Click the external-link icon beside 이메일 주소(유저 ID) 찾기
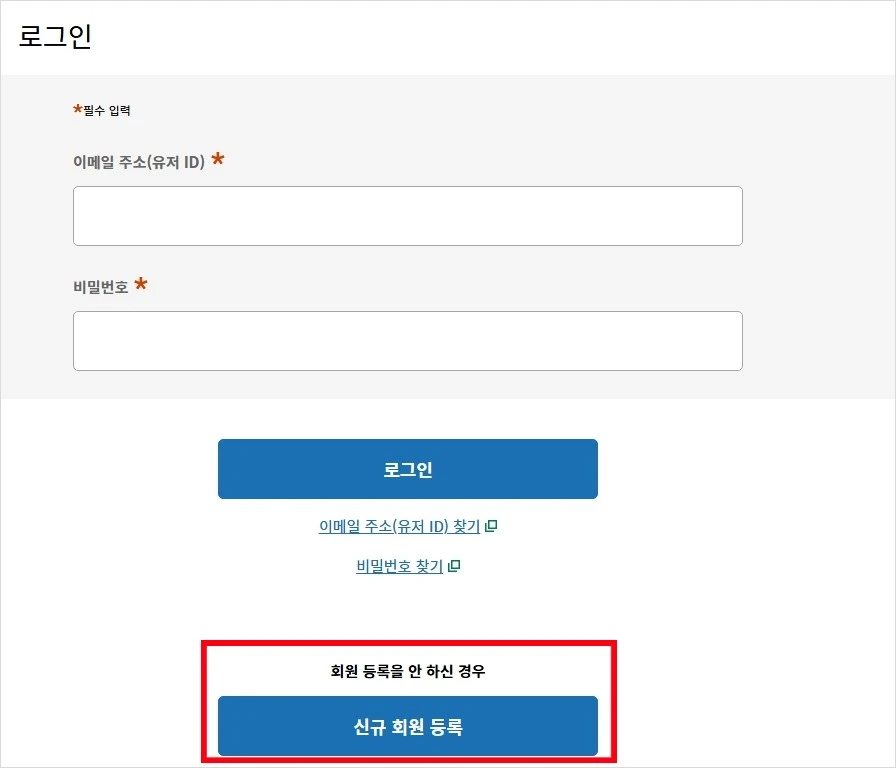The width and height of the screenshot is (896, 768). click(489, 526)
